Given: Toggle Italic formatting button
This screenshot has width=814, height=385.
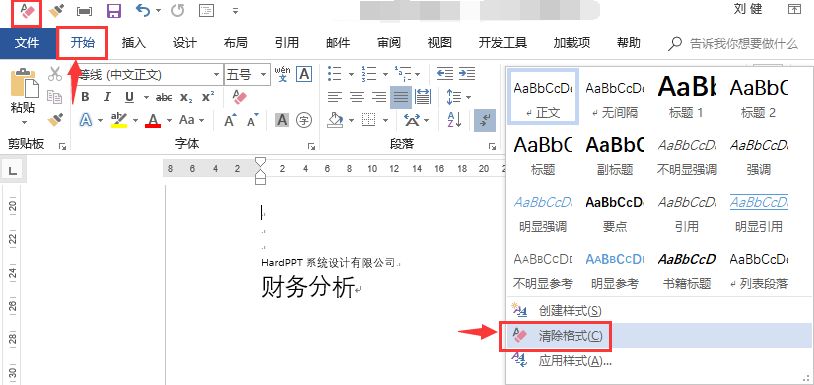Looking at the screenshot, I should click(x=107, y=97).
